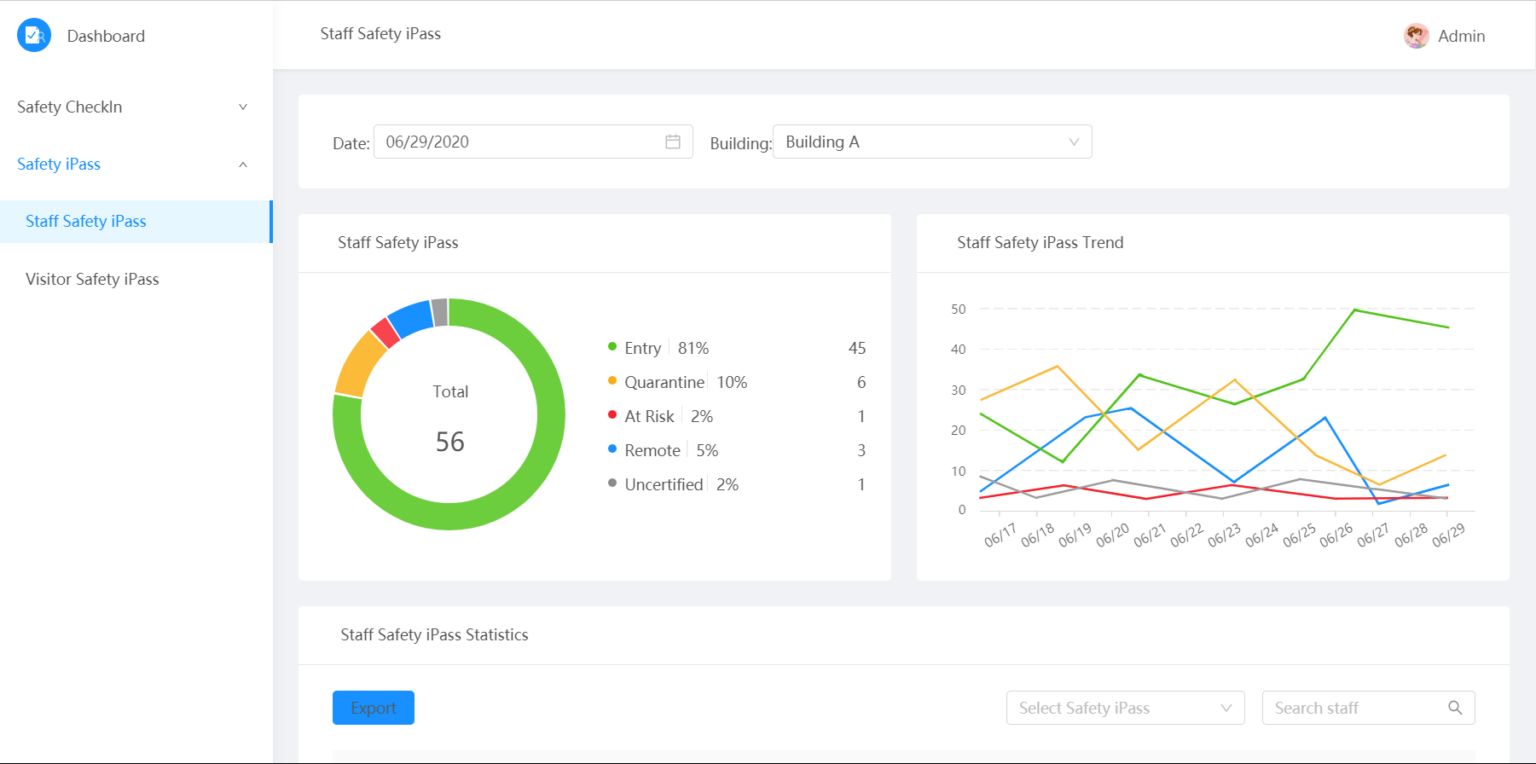This screenshot has height=764, width=1536.
Task: Click the blue Remote legend dot
Action: (x=612, y=449)
